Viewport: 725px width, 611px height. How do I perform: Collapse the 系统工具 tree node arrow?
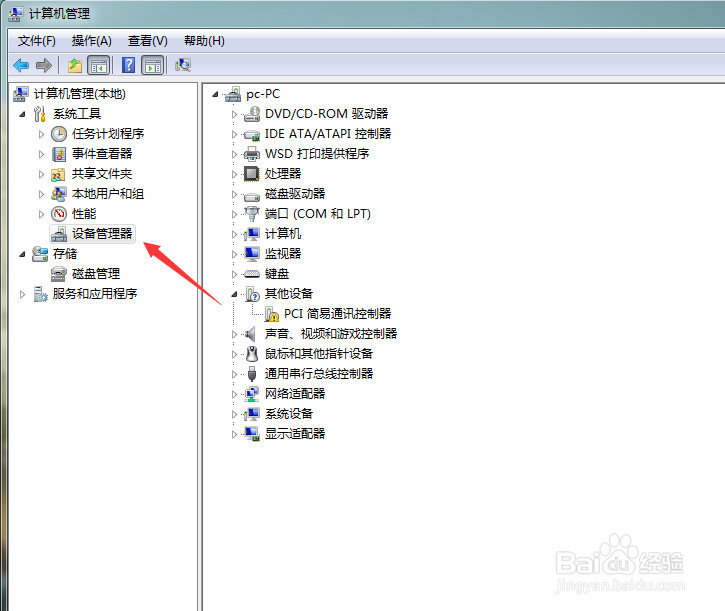(x=23, y=114)
